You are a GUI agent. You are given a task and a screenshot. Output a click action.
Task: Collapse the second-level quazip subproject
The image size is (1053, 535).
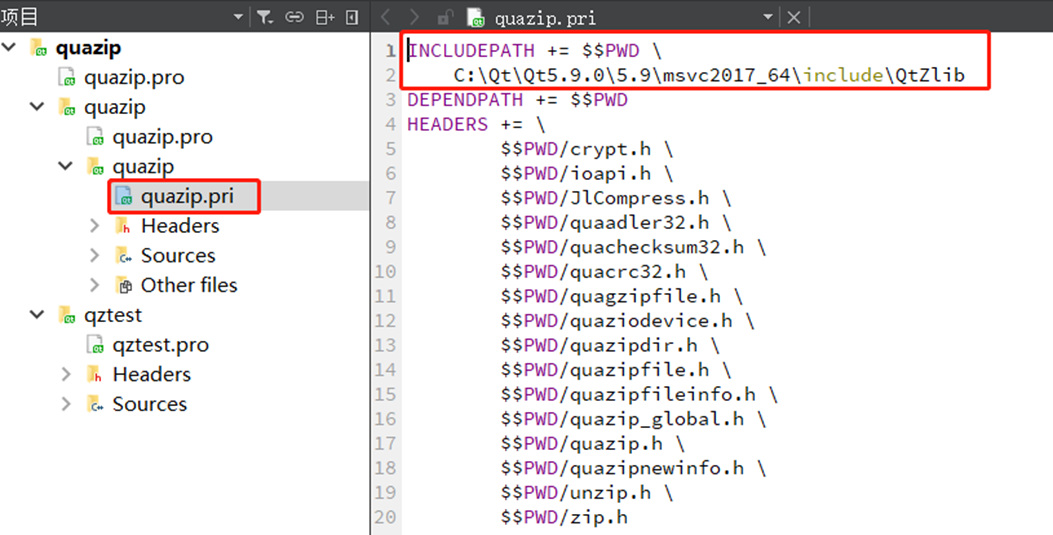(x=38, y=107)
